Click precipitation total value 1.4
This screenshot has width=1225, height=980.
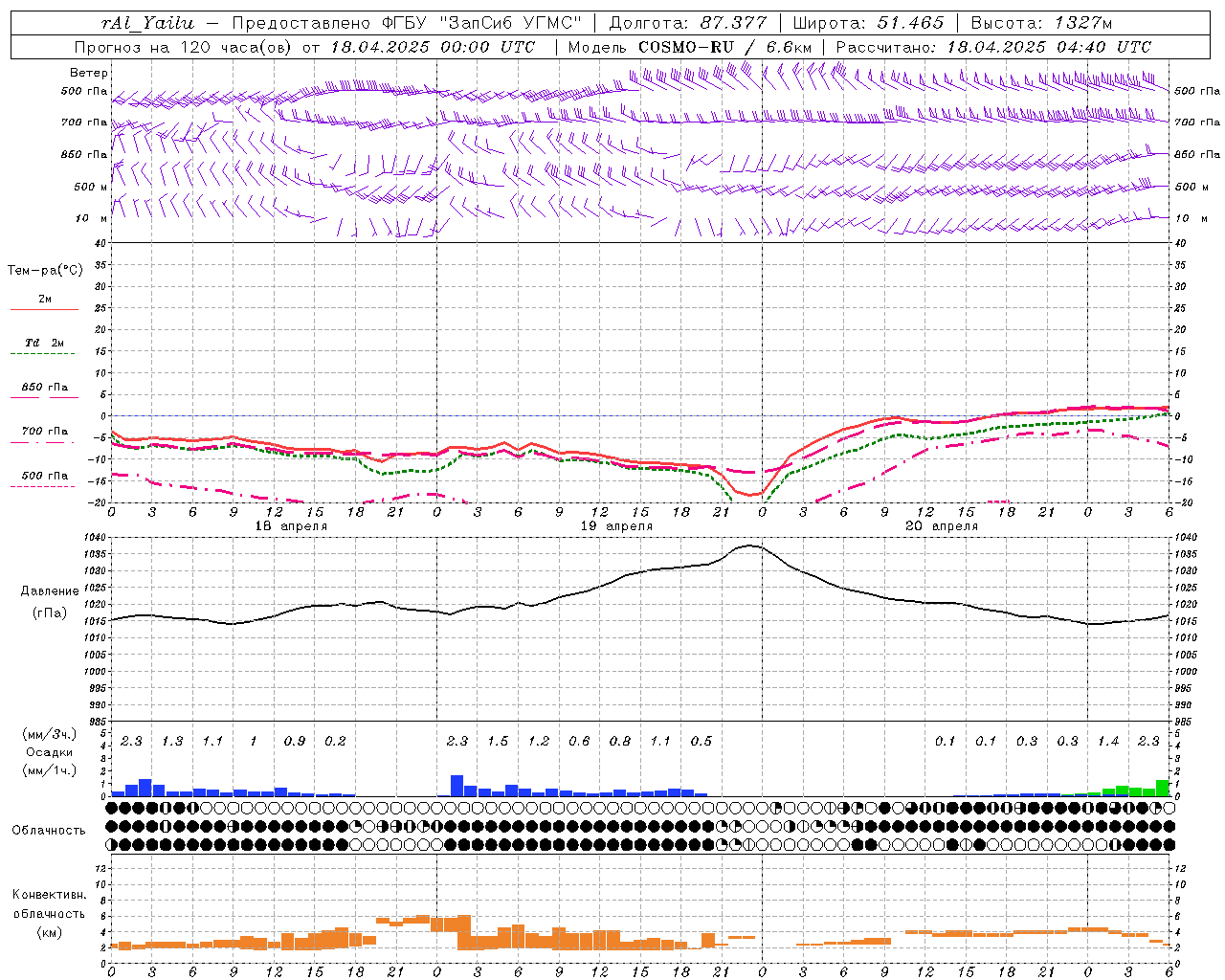[x=1108, y=742]
